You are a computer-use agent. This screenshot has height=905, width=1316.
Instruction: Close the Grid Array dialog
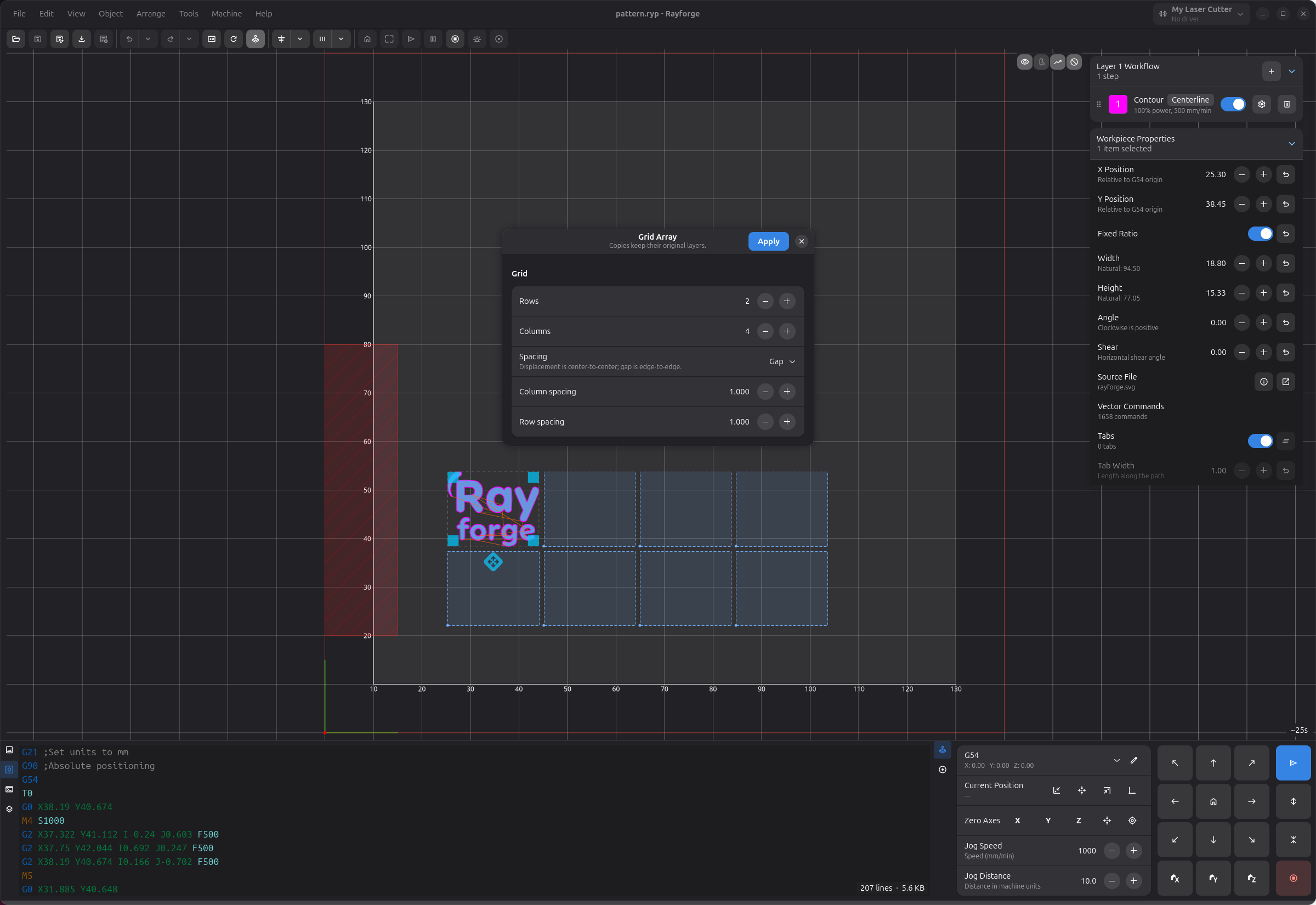pos(801,241)
